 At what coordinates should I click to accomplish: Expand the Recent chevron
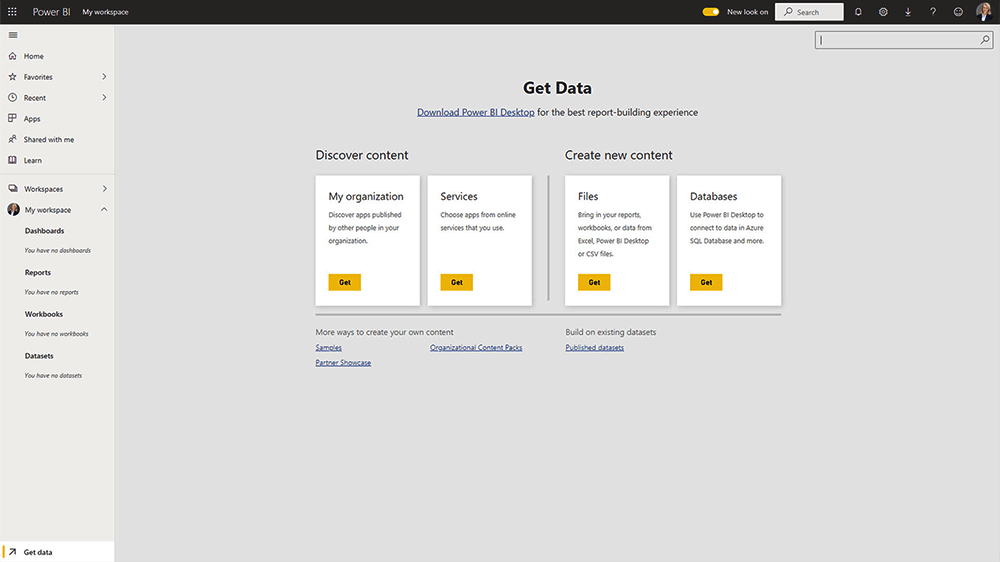click(x=104, y=98)
